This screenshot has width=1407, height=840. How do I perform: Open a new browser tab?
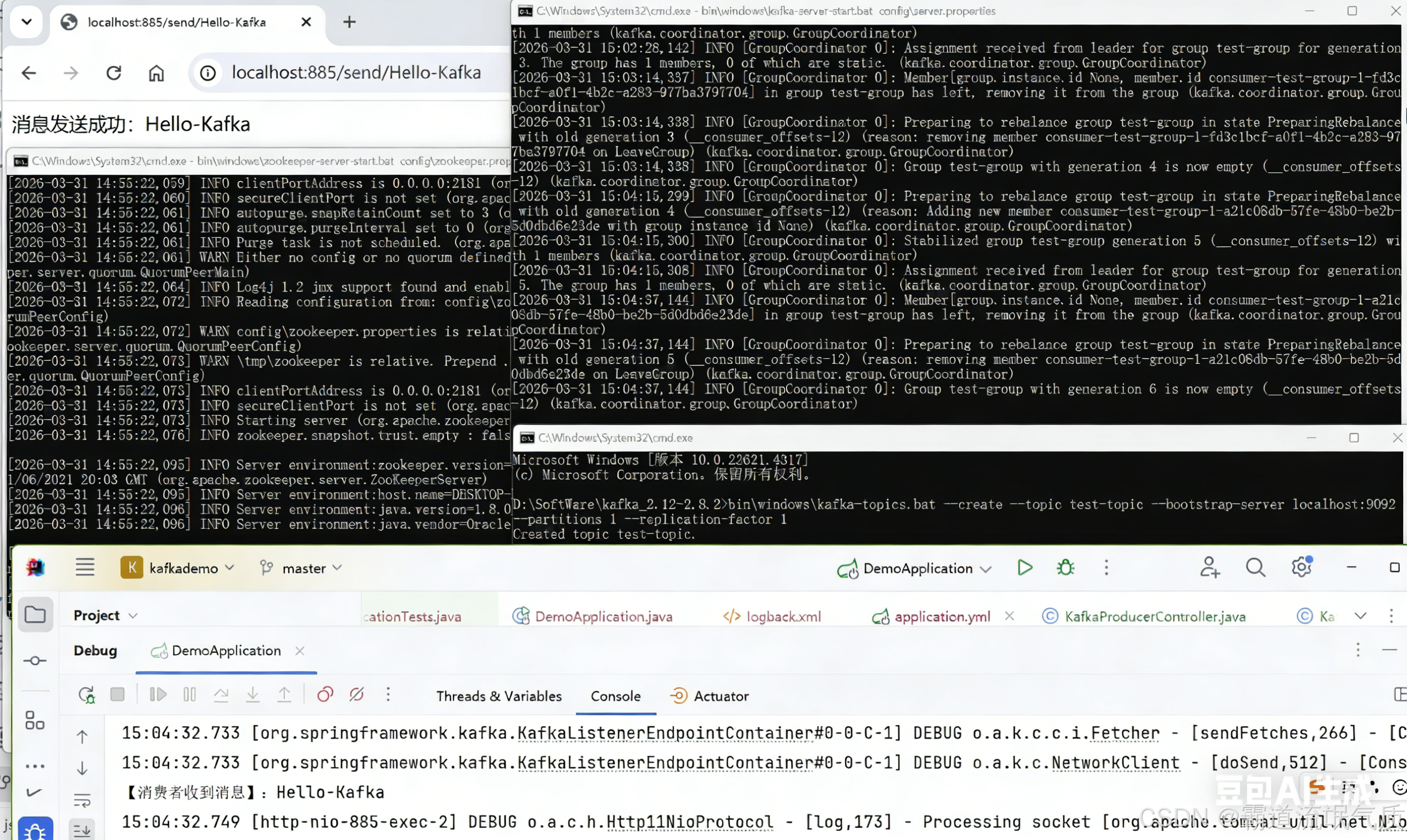[349, 22]
